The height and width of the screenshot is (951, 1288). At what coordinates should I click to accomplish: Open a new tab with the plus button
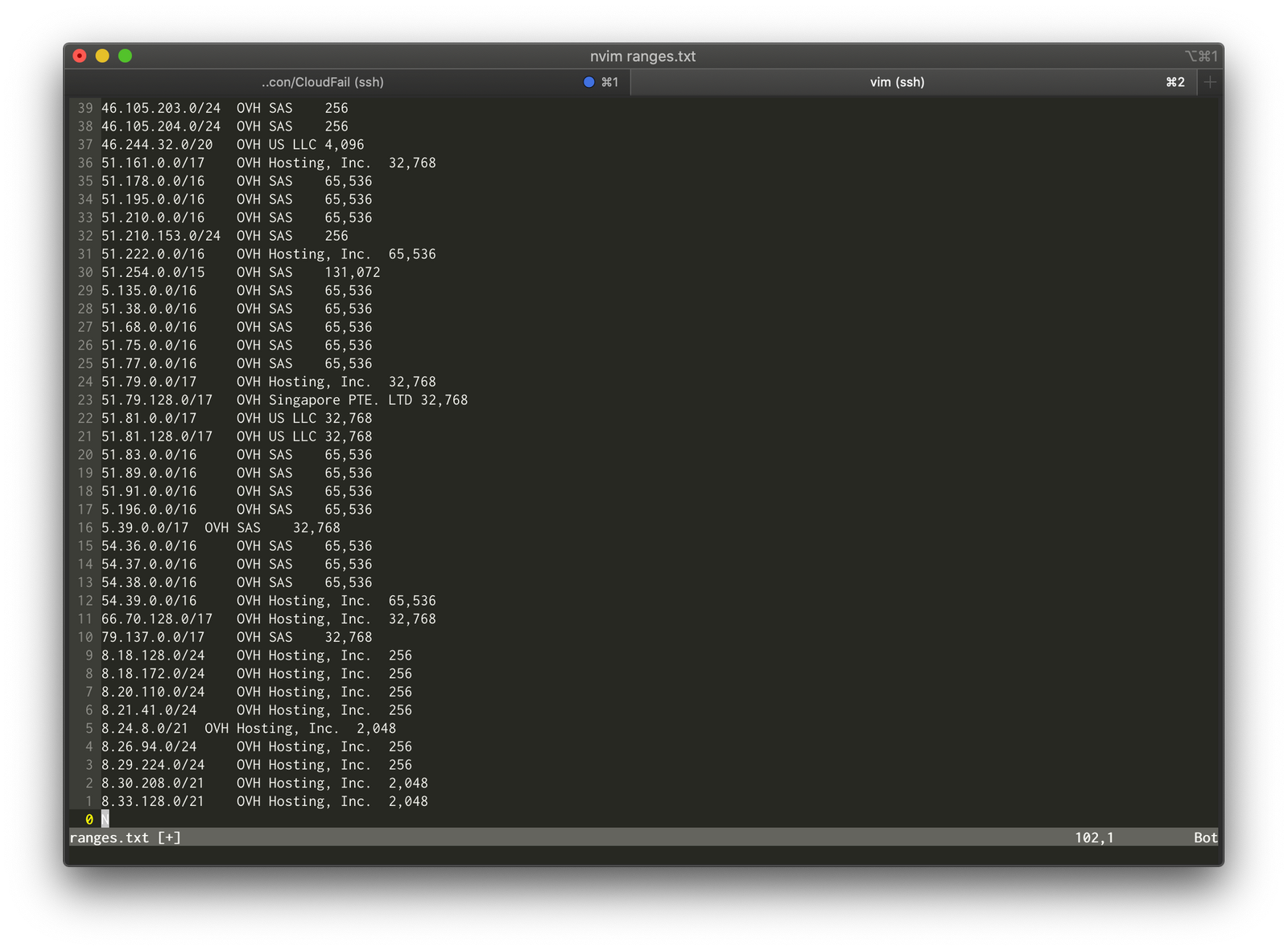pyautogui.click(x=1210, y=82)
